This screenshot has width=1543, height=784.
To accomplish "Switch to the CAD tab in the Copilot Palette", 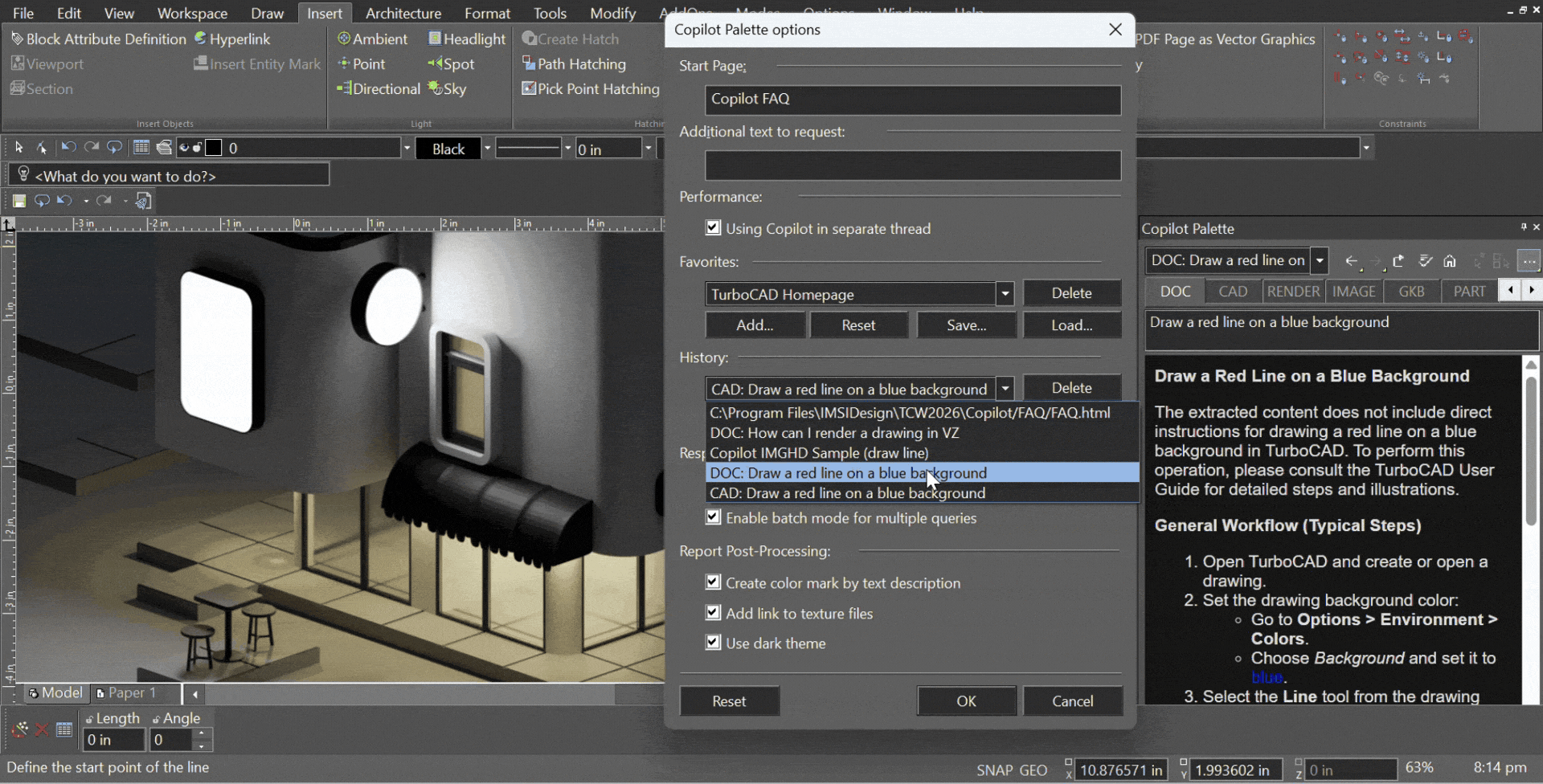I will click(1233, 291).
